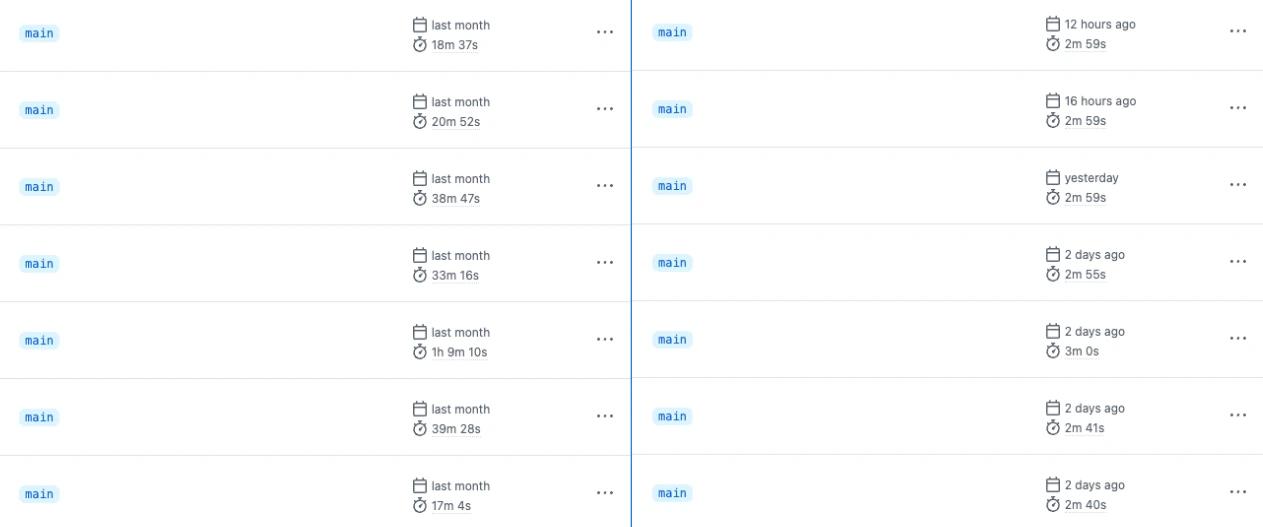Open the main branch label on the 2m 40s run

coord(672,493)
